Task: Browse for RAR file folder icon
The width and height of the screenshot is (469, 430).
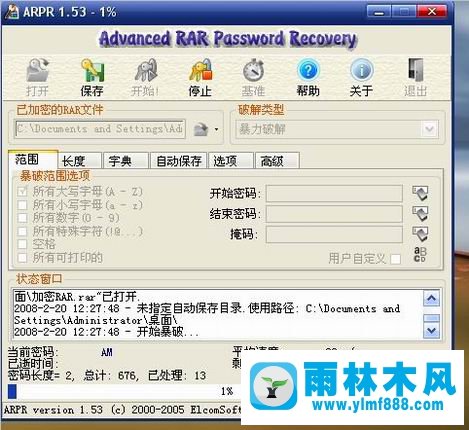Action: pos(201,129)
